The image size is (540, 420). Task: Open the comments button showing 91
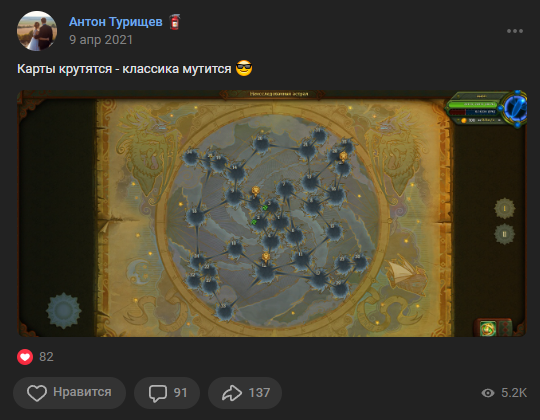(167, 392)
